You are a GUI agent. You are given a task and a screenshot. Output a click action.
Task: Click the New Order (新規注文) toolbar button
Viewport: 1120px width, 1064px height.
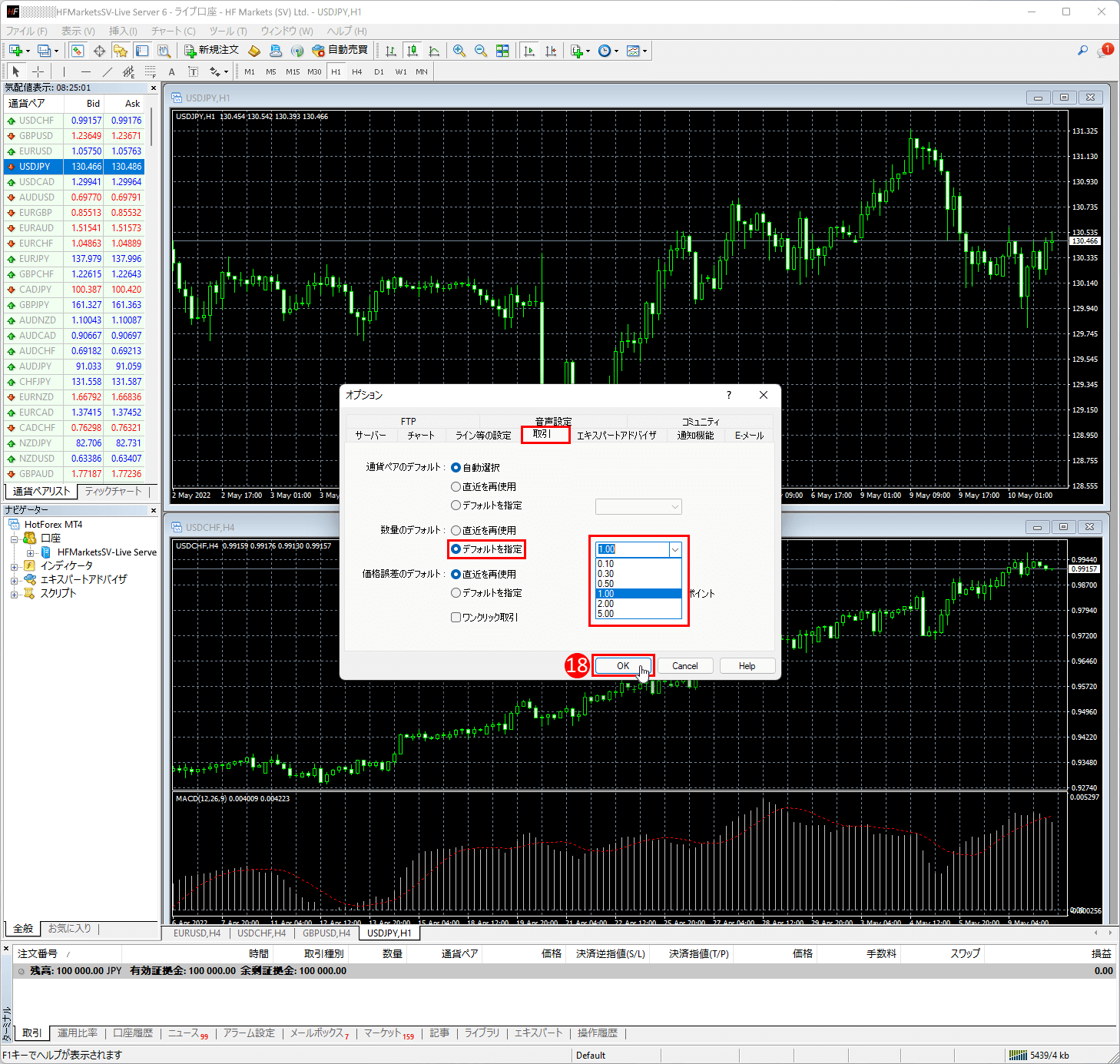212,51
